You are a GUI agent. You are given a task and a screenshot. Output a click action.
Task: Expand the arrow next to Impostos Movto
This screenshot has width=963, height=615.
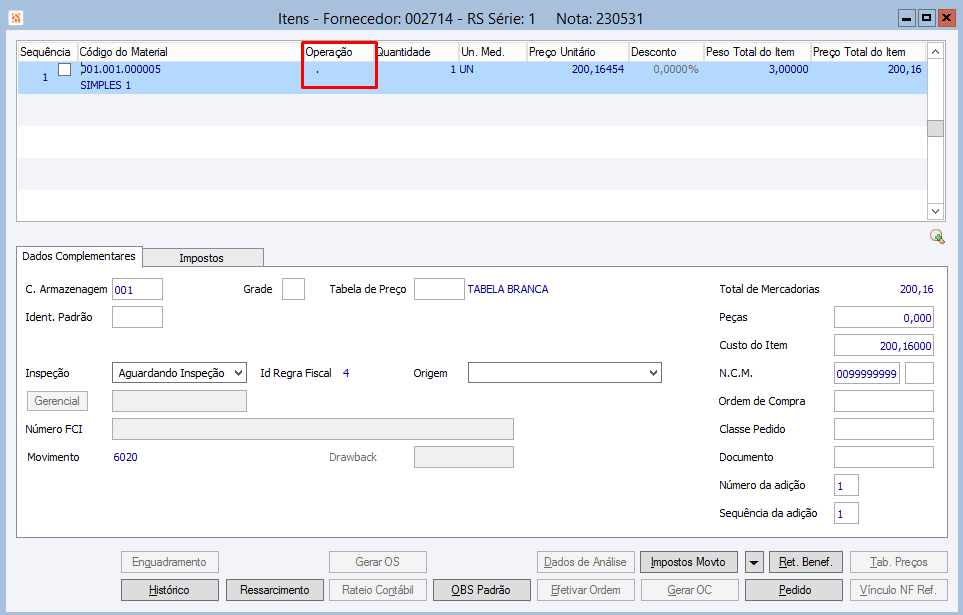754,562
